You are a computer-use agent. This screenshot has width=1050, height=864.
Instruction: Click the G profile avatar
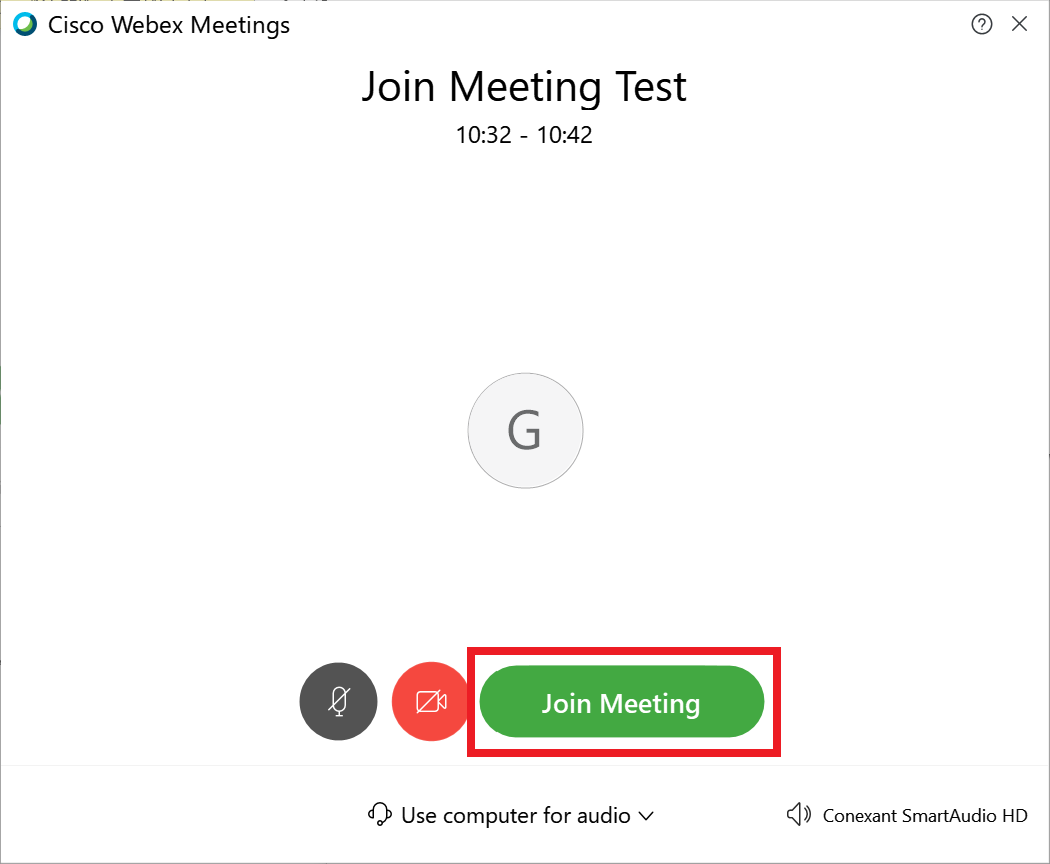click(x=525, y=431)
